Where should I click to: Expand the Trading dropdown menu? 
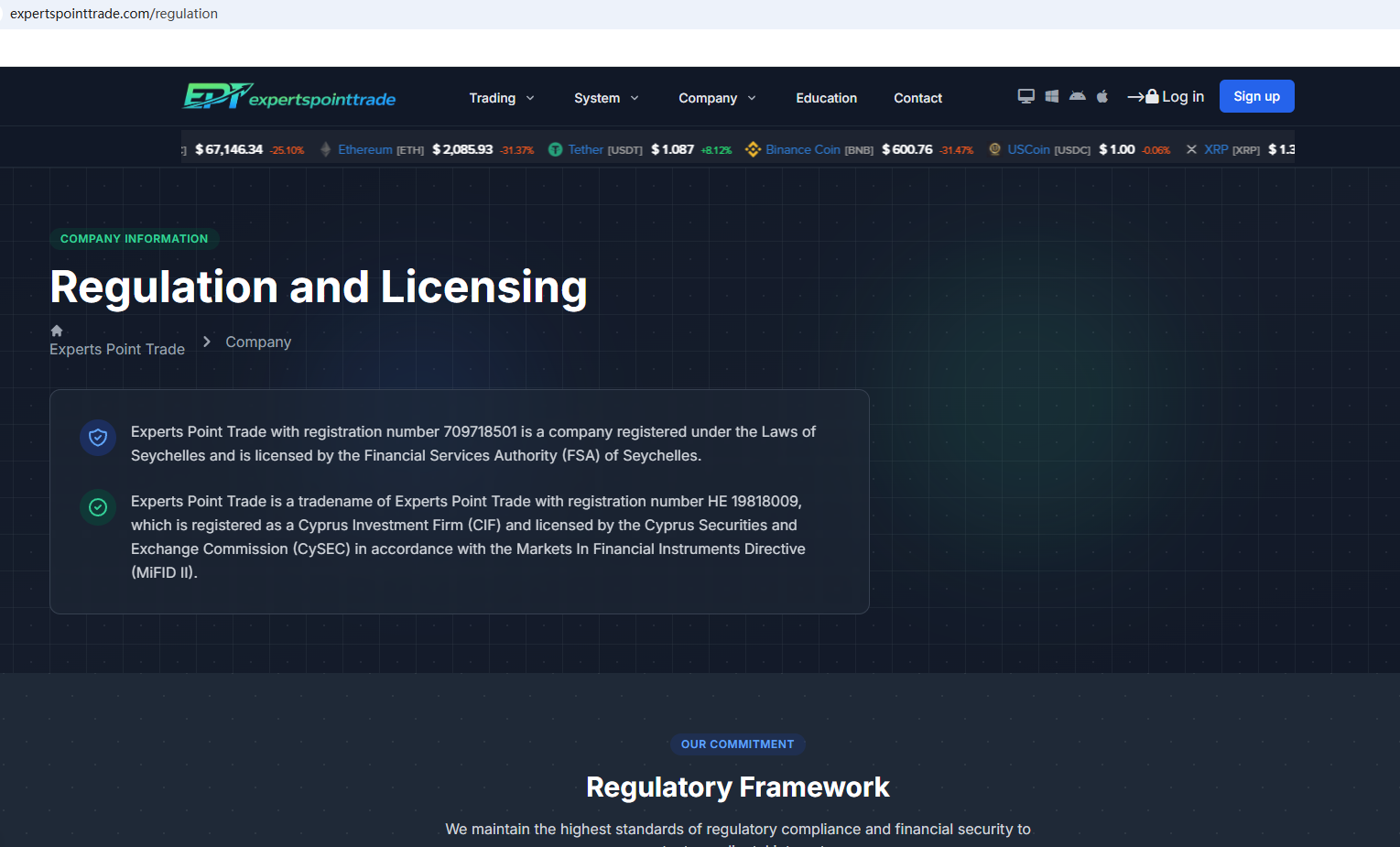[501, 98]
